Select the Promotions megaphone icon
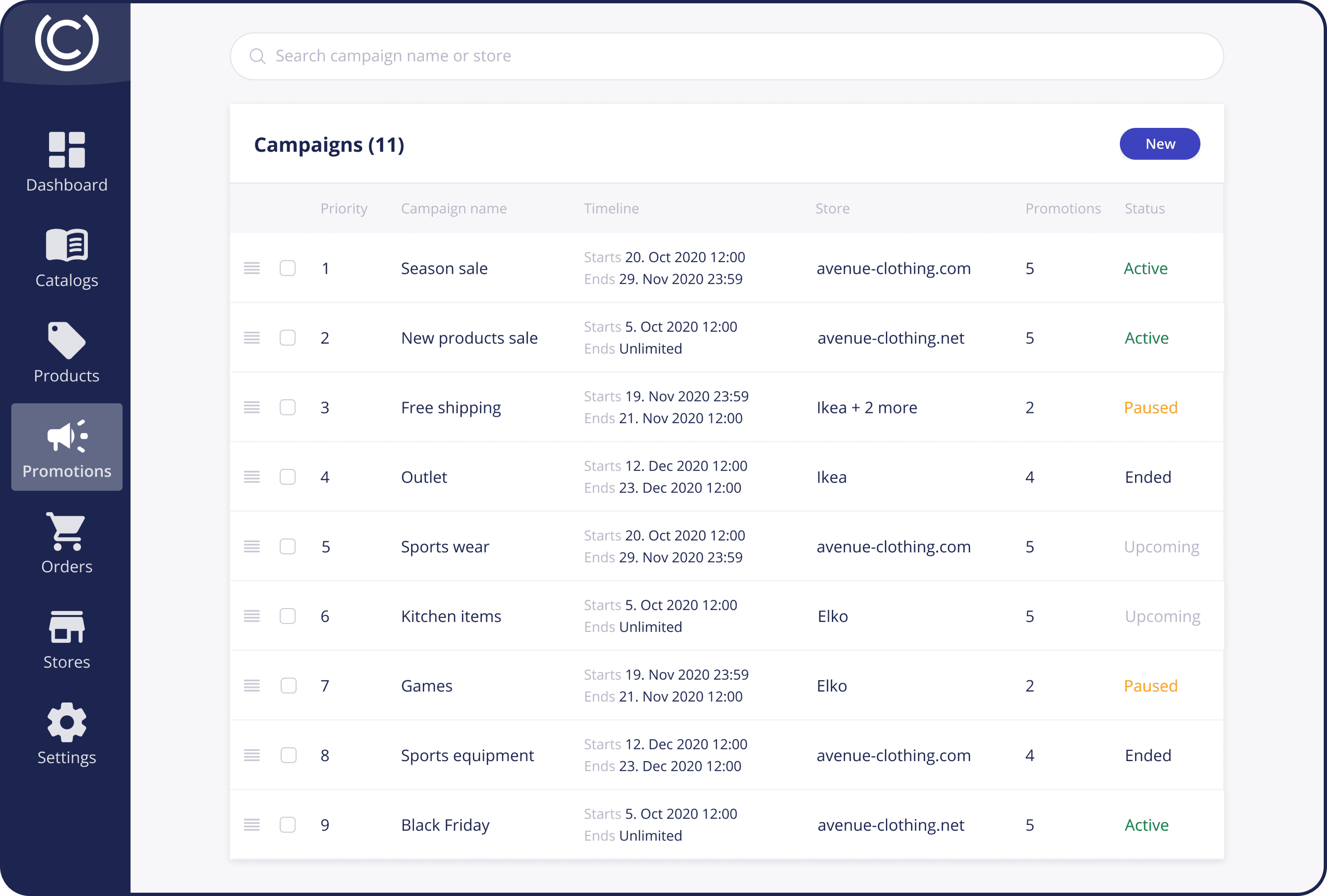Image resolution: width=1327 pixels, height=896 pixels. (67, 436)
